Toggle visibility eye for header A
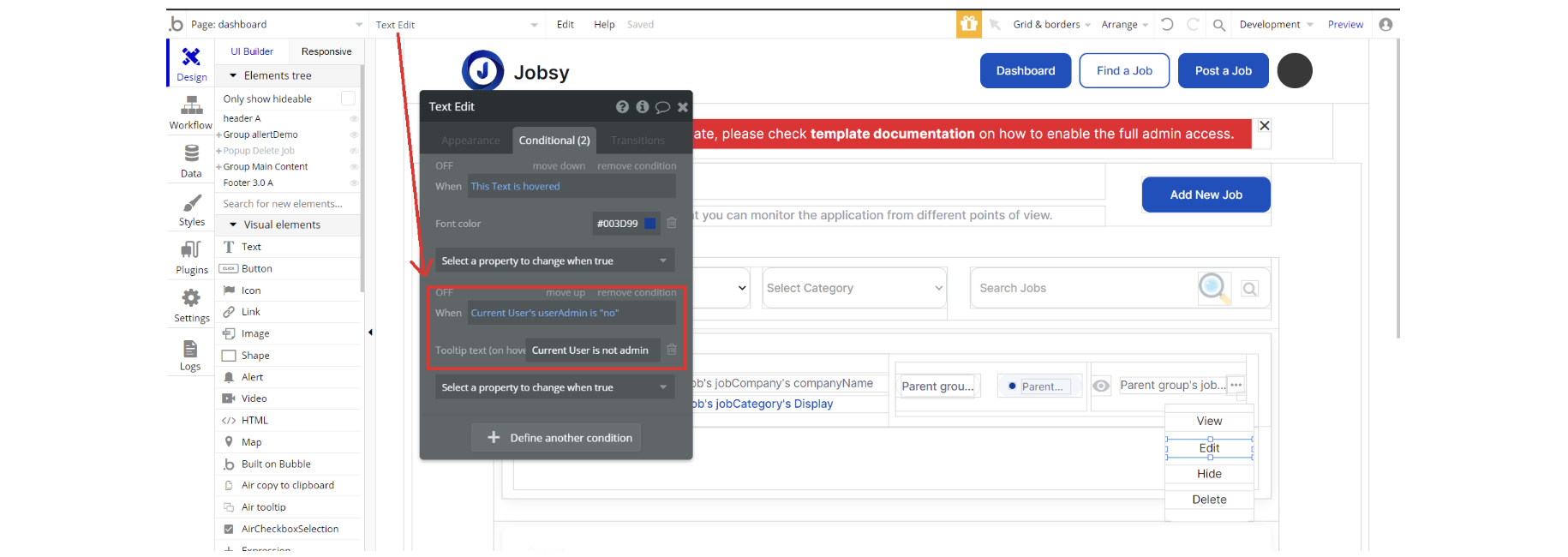The width and height of the screenshot is (1568, 557). point(354,118)
